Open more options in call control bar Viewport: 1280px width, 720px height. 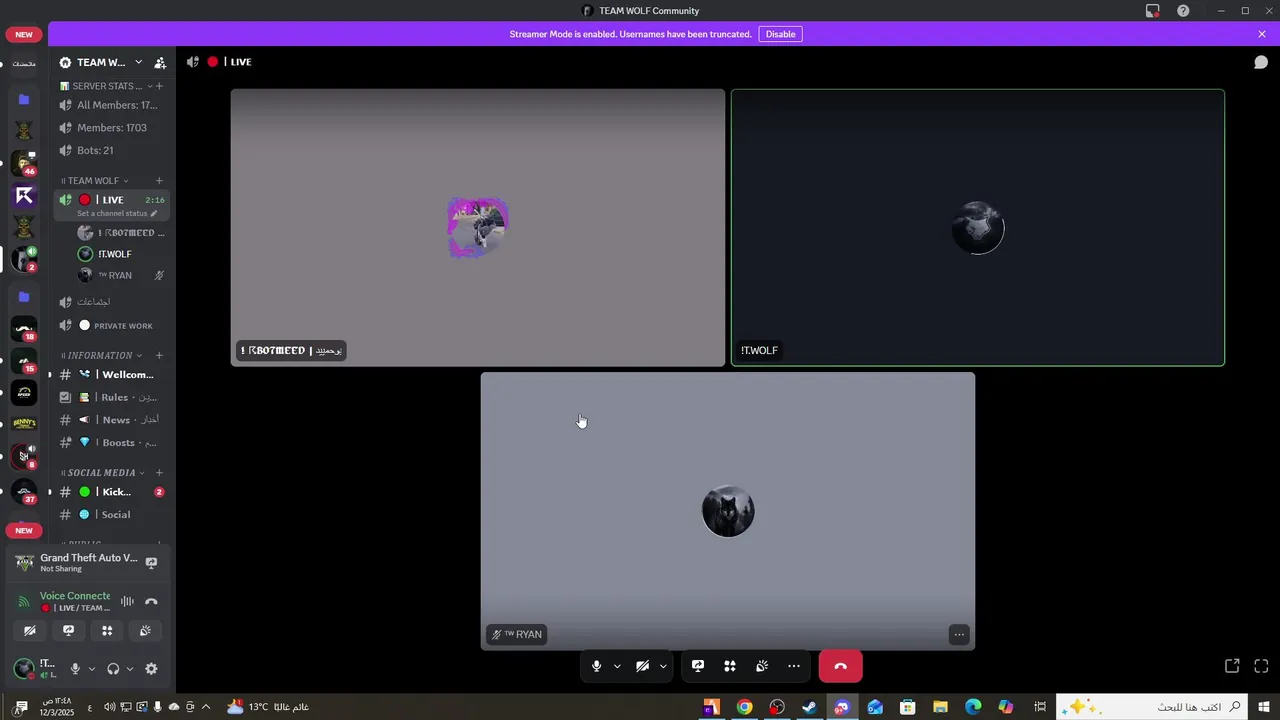pyautogui.click(x=794, y=666)
